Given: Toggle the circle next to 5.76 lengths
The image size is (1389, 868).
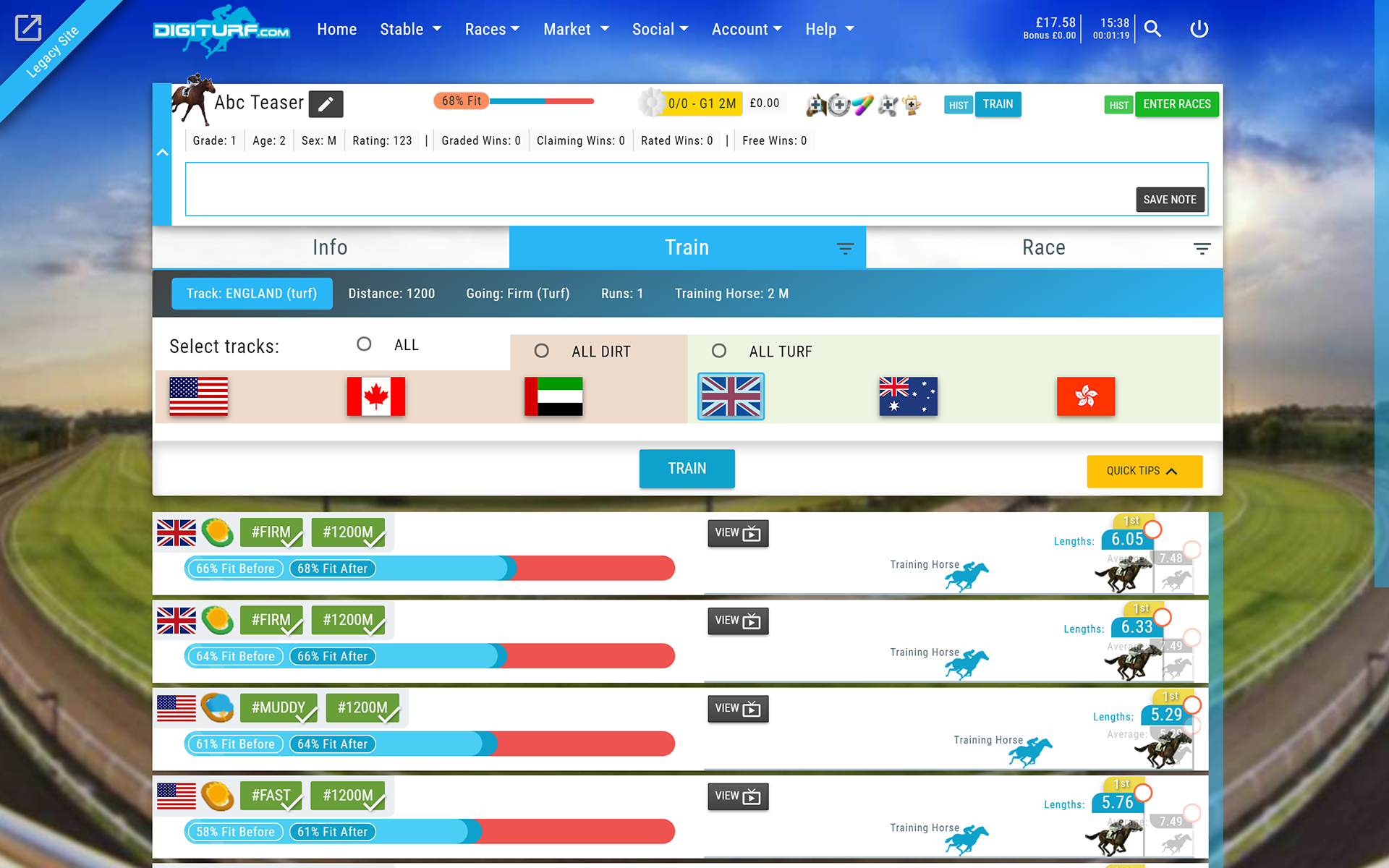Looking at the screenshot, I should click(x=1142, y=793).
